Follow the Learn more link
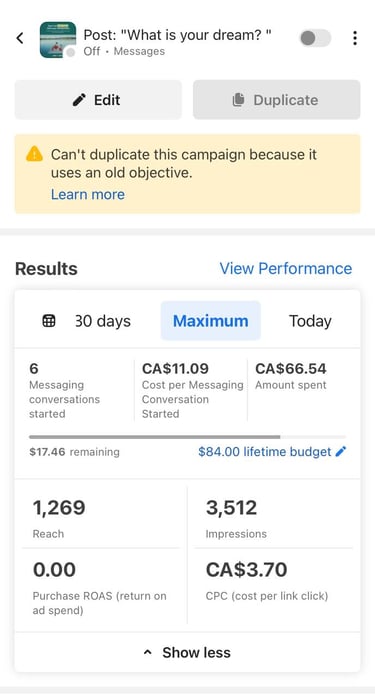This screenshot has height=697, width=375. (88, 194)
